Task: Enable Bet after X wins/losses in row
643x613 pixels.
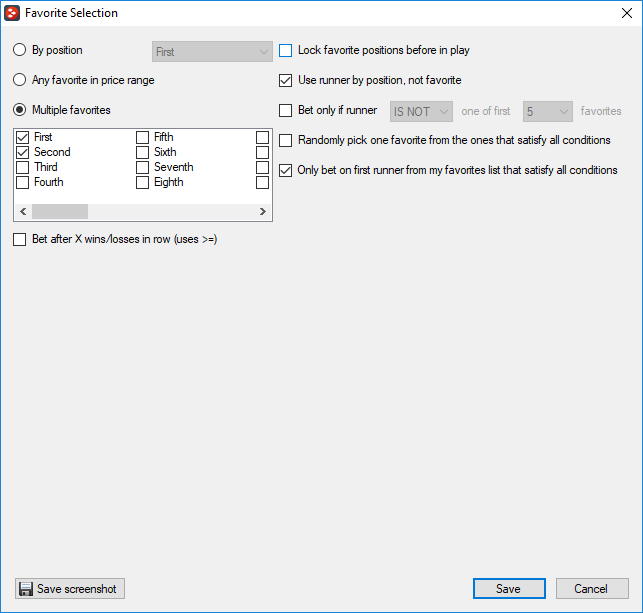Action: point(19,239)
